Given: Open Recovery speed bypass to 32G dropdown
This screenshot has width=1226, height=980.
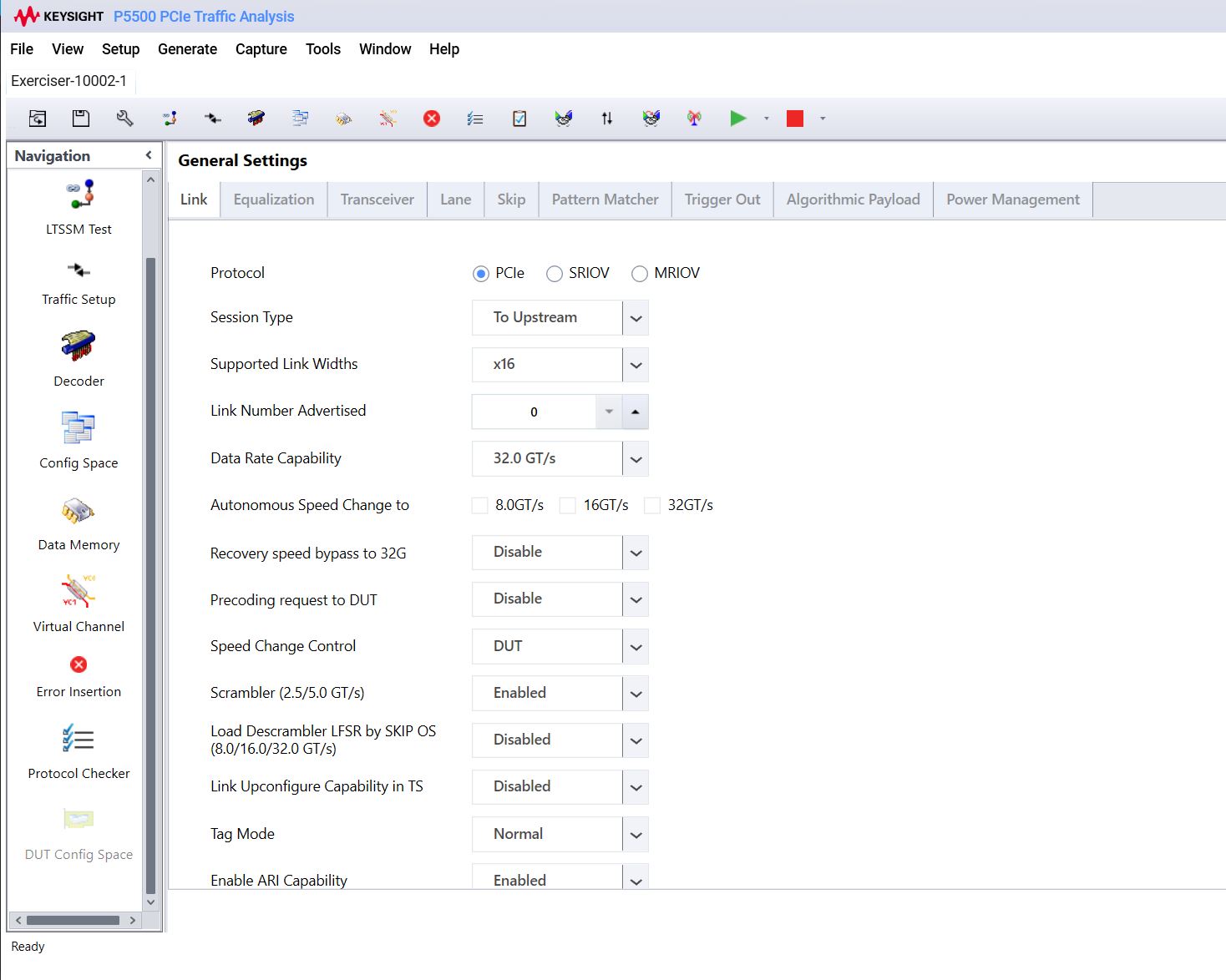Looking at the screenshot, I should (x=560, y=553).
